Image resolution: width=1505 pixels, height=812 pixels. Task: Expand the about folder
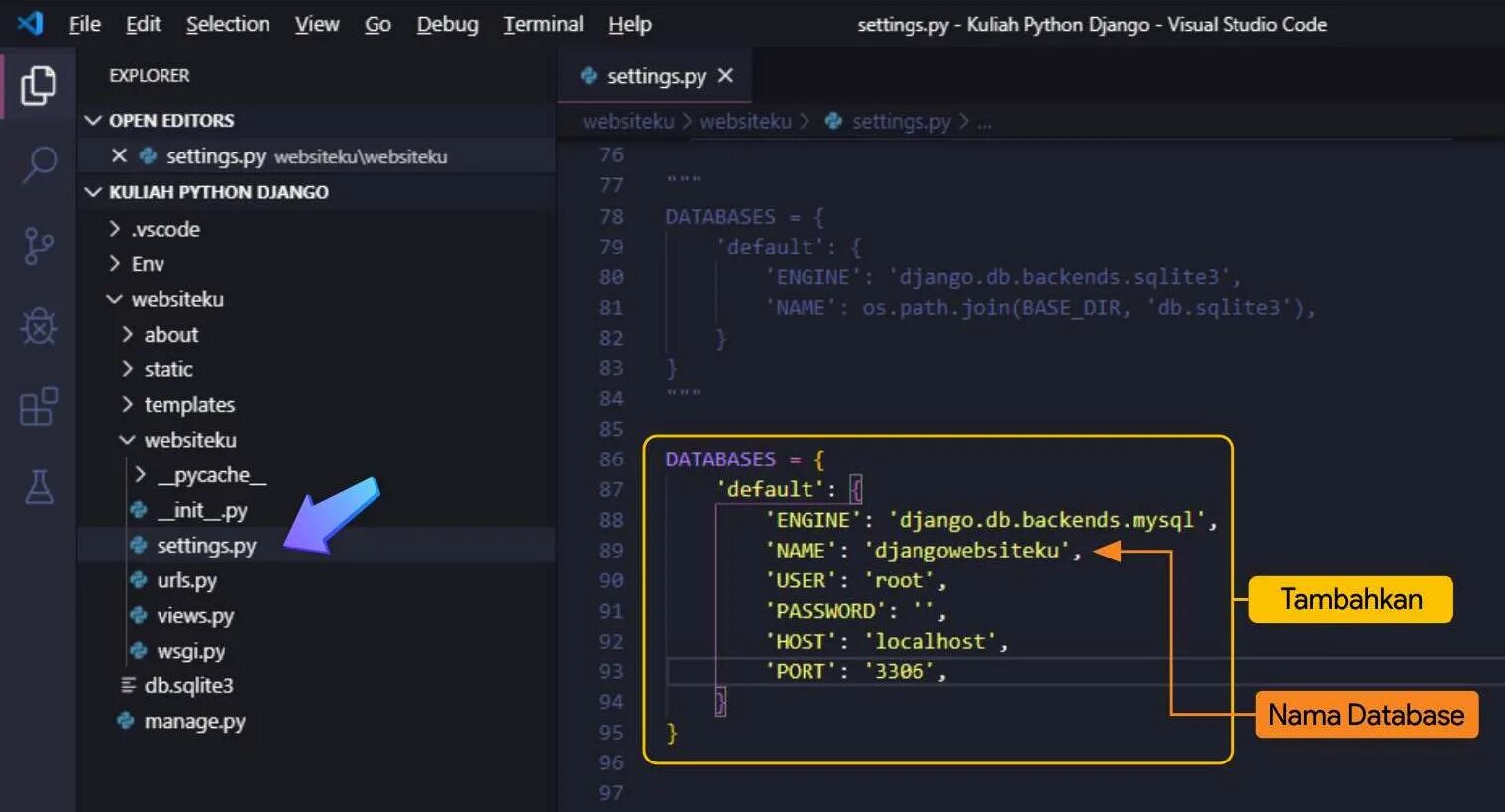(128, 335)
